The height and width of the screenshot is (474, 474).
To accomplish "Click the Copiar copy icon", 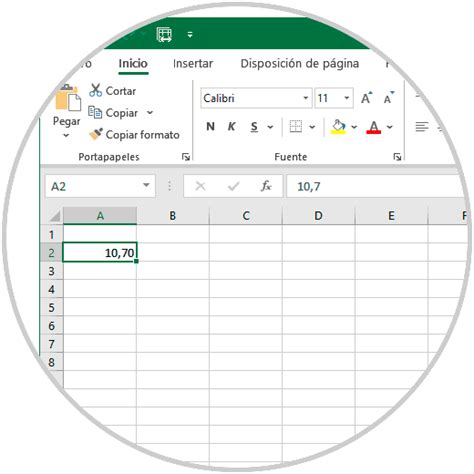I will pyautogui.click(x=95, y=112).
